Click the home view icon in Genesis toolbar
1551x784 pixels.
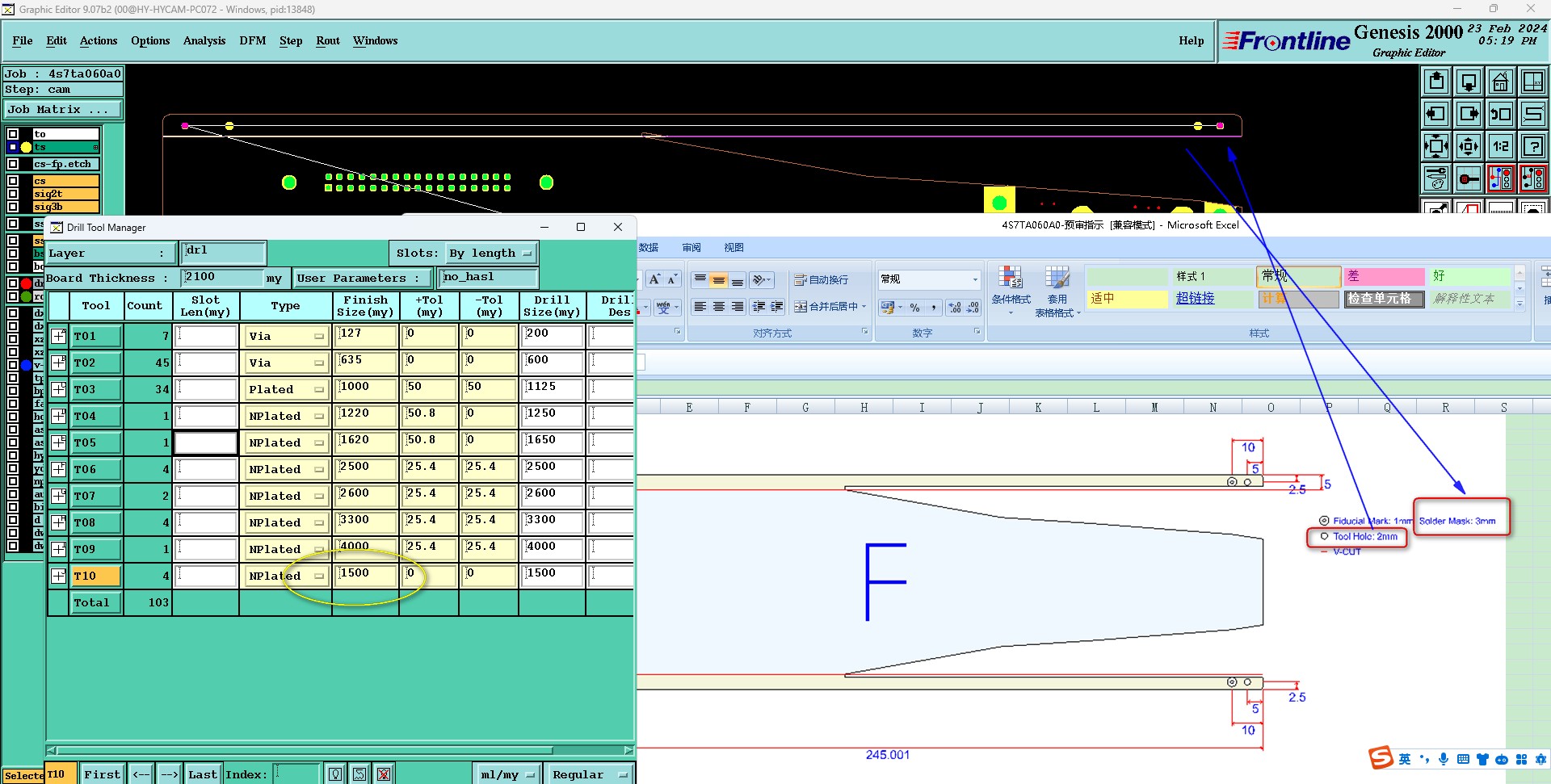coord(1501,82)
